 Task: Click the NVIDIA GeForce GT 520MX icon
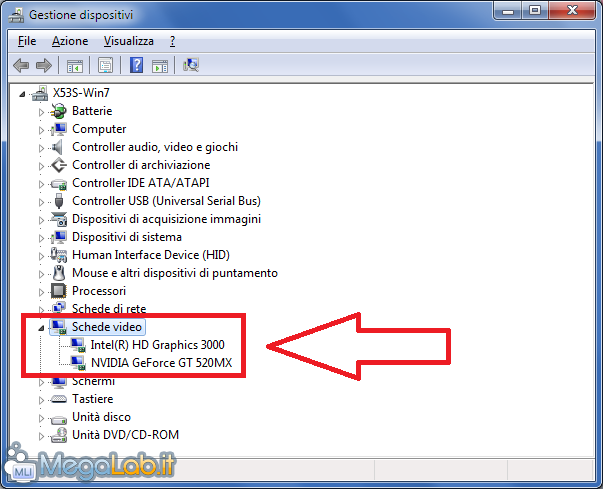coord(78,363)
